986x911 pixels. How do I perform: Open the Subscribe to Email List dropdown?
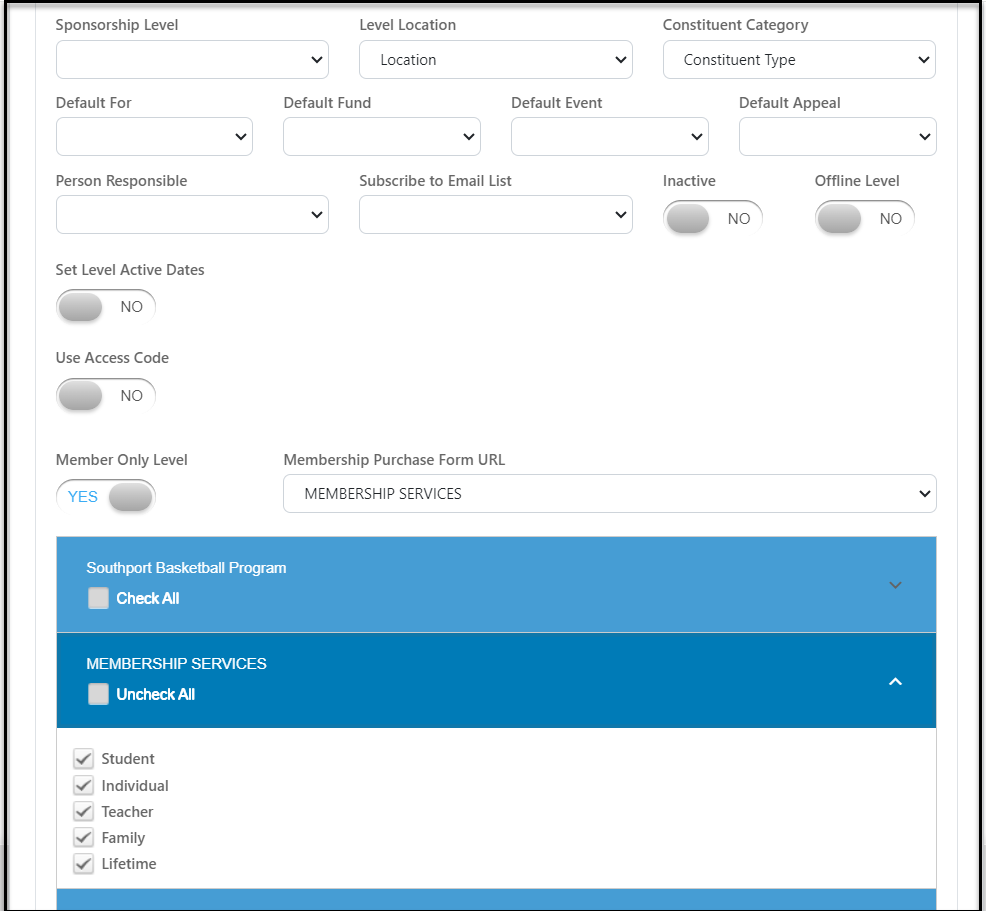pos(496,214)
